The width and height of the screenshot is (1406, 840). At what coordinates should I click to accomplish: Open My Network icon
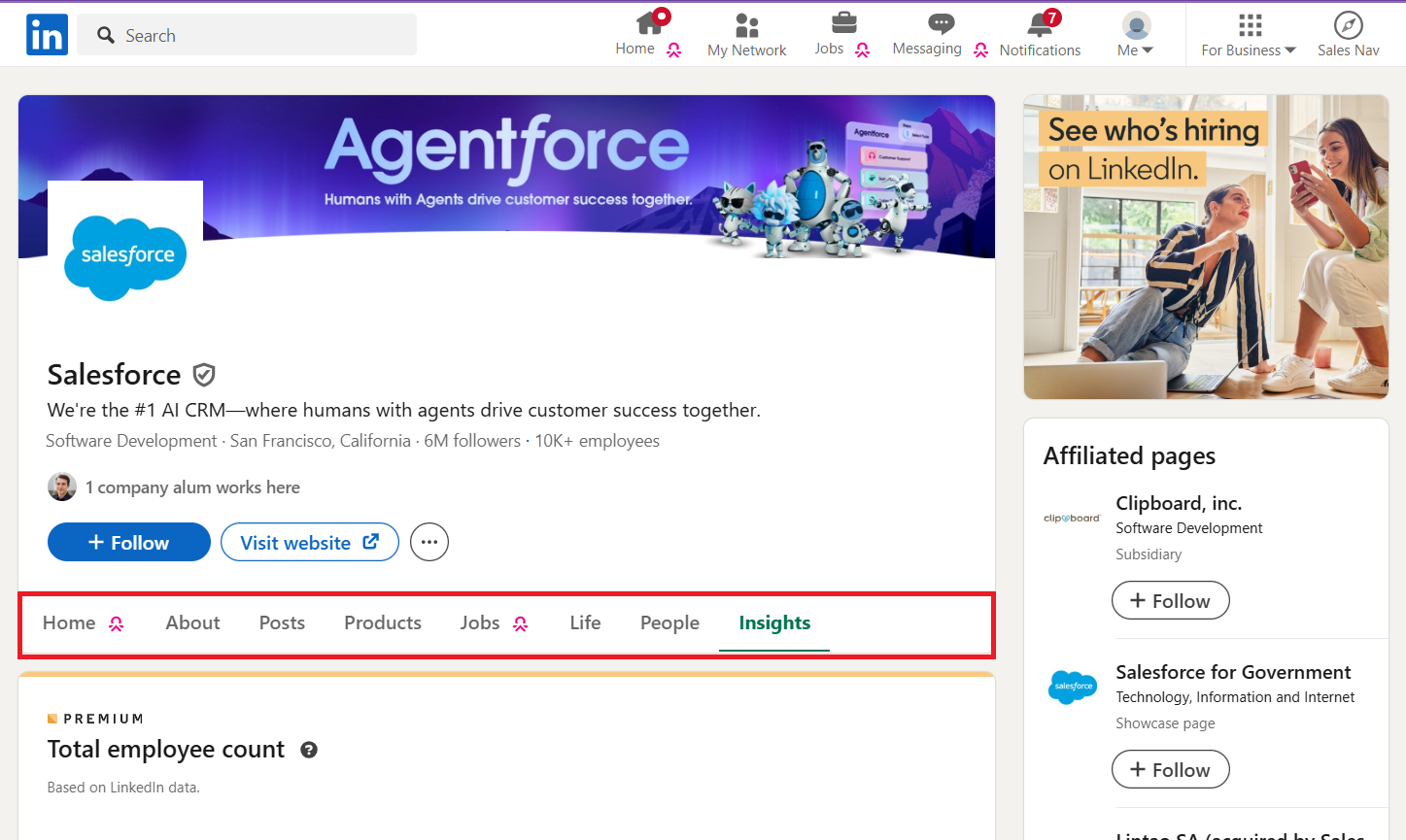(x=746, y=25)
